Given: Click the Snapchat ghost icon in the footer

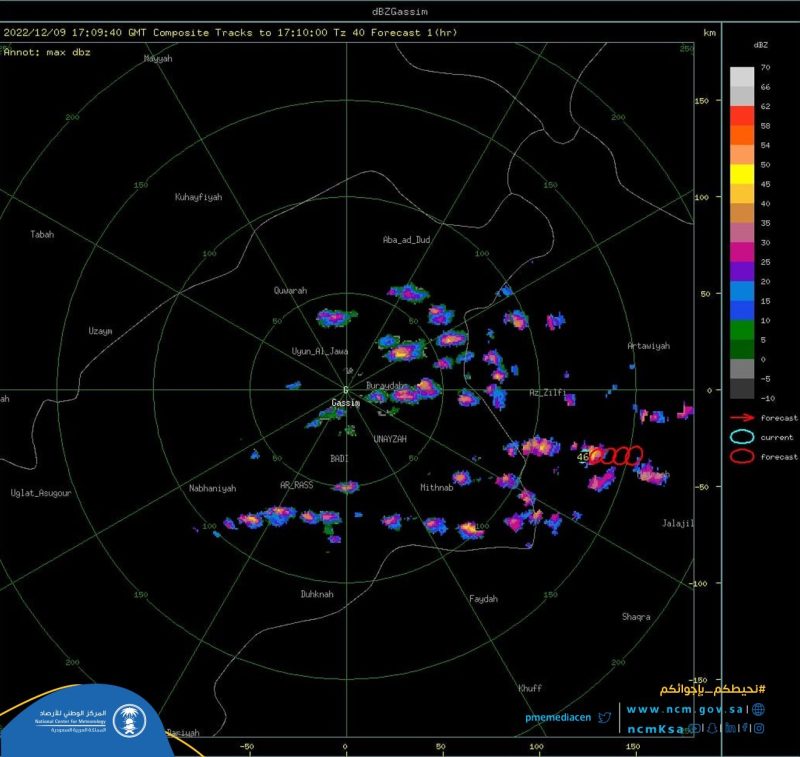Looking at the screenshot, I should click(713, 728).
